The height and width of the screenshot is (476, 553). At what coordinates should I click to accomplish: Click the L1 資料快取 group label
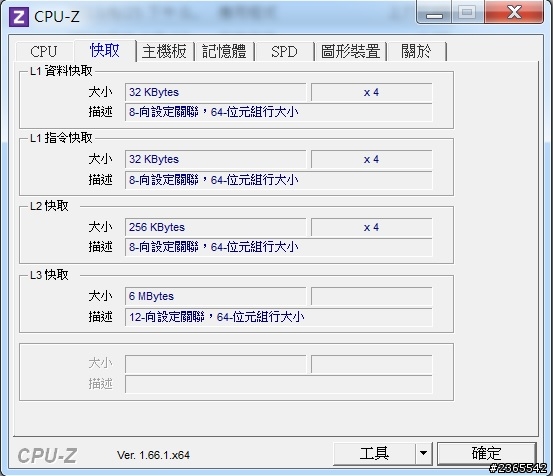[x=61, y=71]
